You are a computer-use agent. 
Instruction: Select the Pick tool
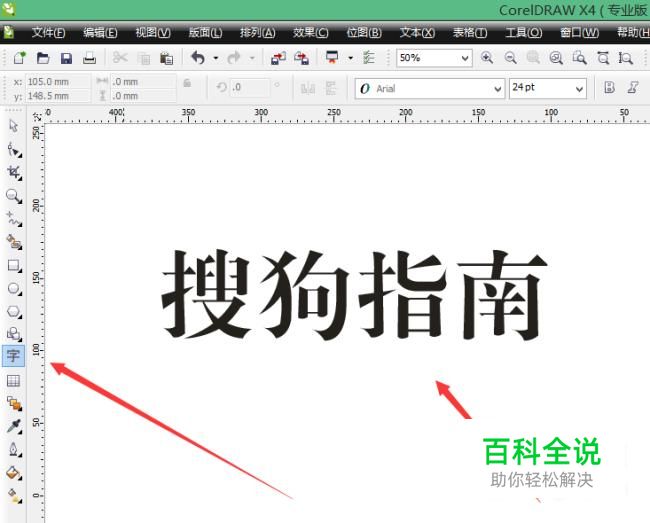13,126
